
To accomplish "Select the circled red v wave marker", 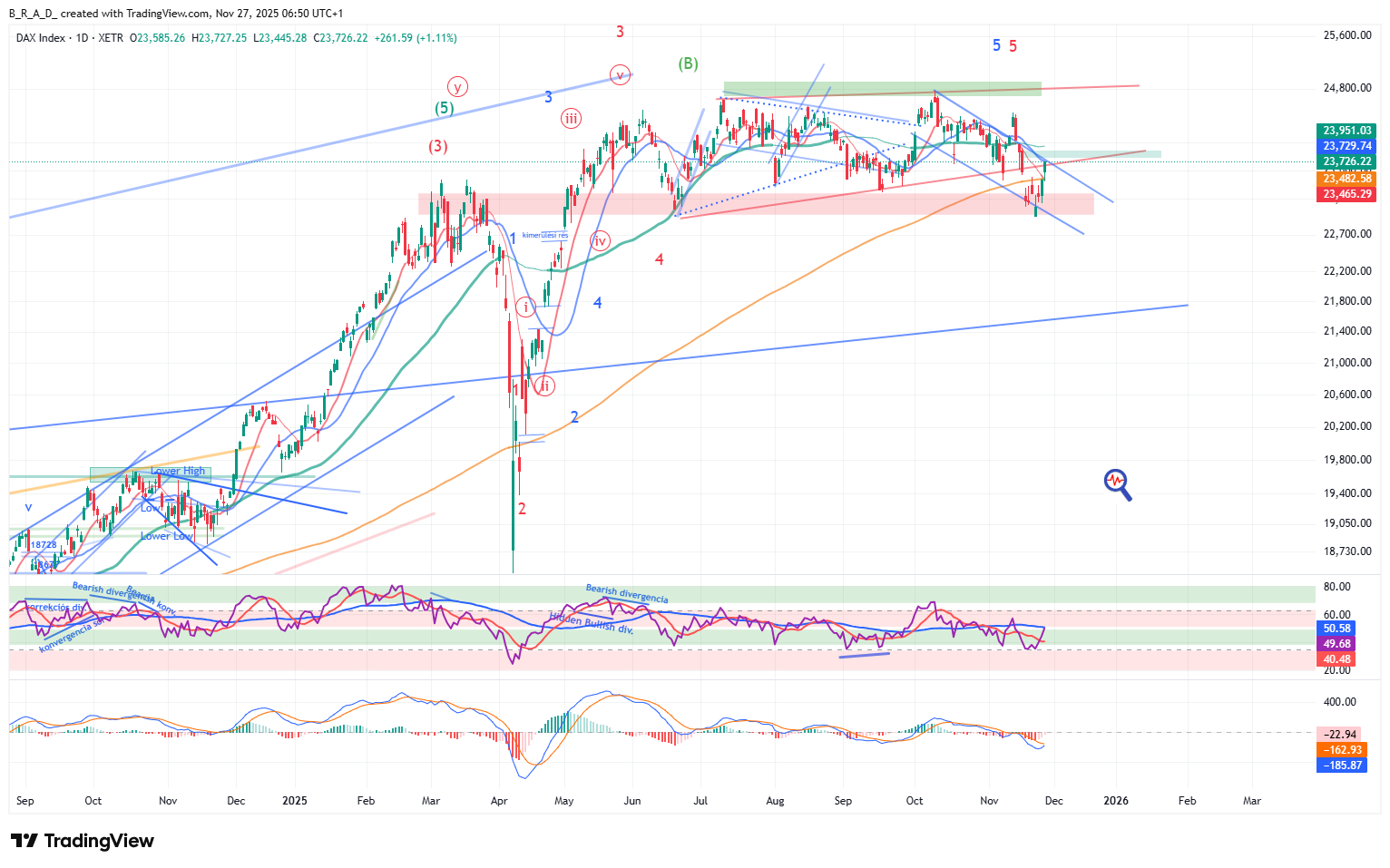I will click(620, 74).
